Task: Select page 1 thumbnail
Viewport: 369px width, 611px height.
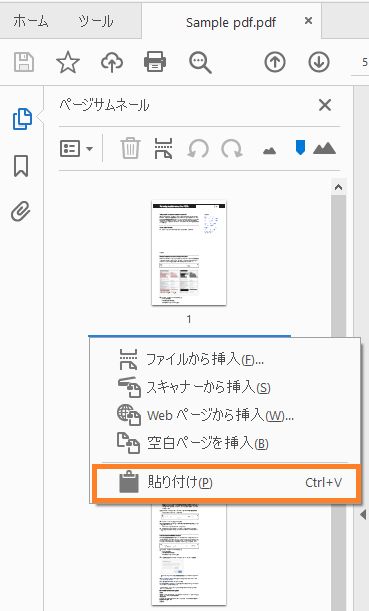Action: coord(189,254)
